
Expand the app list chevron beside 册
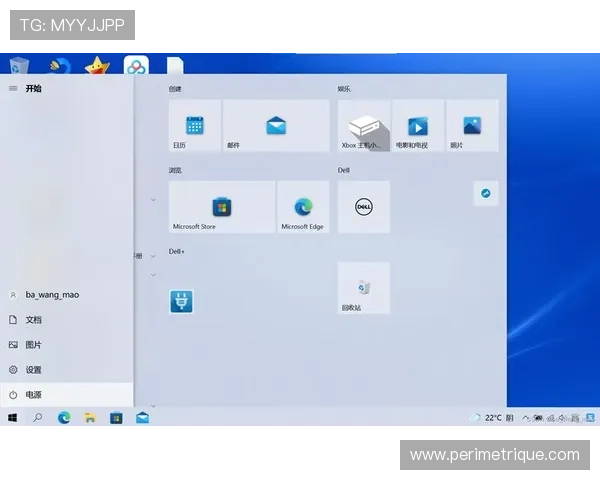click(x=153, y=256)
